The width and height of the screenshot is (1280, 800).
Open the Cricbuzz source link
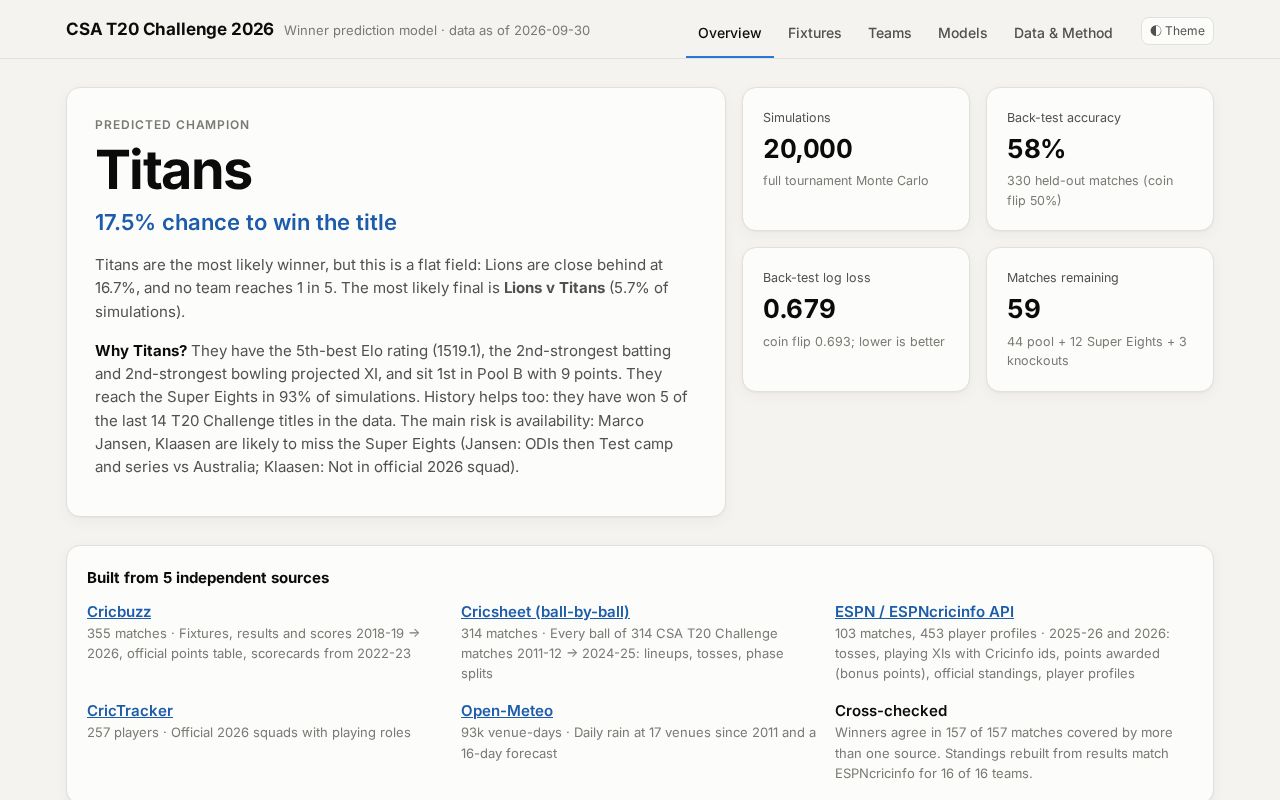(x=119, y=611)
